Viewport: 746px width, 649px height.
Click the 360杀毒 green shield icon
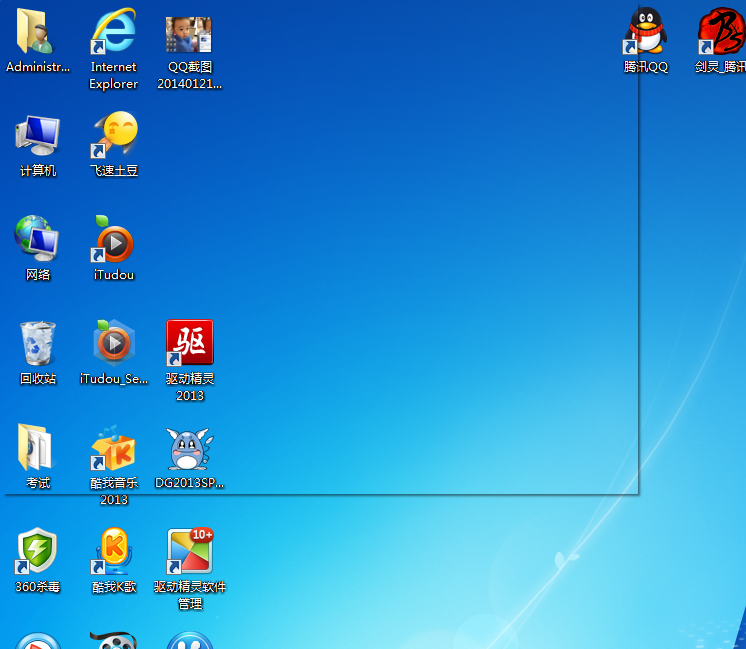[37, 553]
